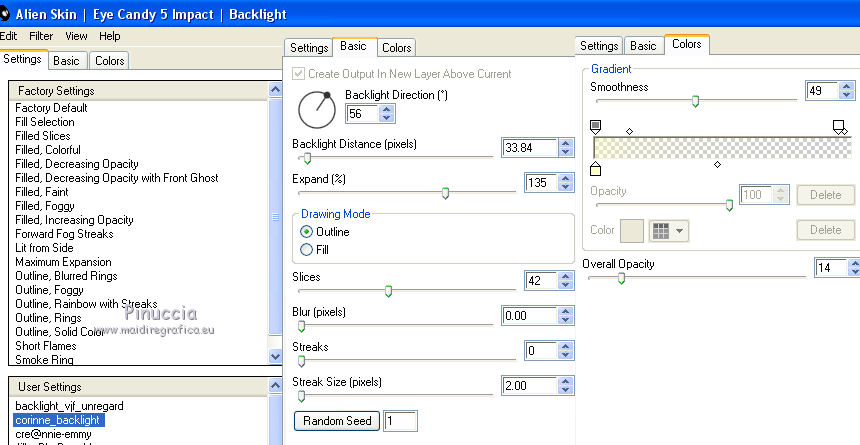Select the Outline drawing mode

[x=307, y=232]
